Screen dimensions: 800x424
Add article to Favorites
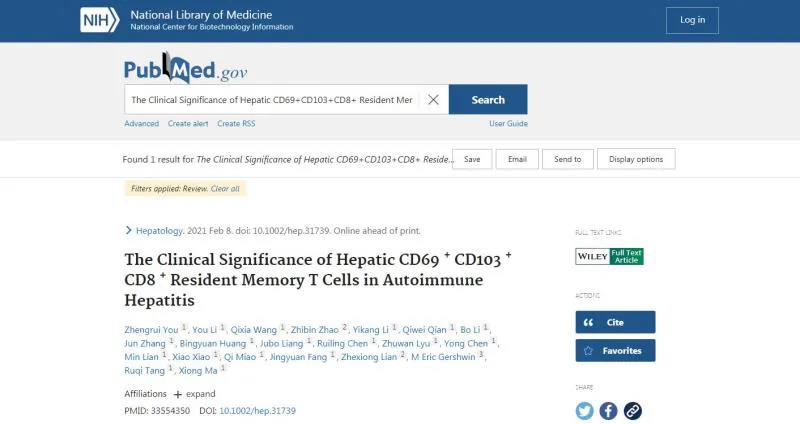point(615,351)
